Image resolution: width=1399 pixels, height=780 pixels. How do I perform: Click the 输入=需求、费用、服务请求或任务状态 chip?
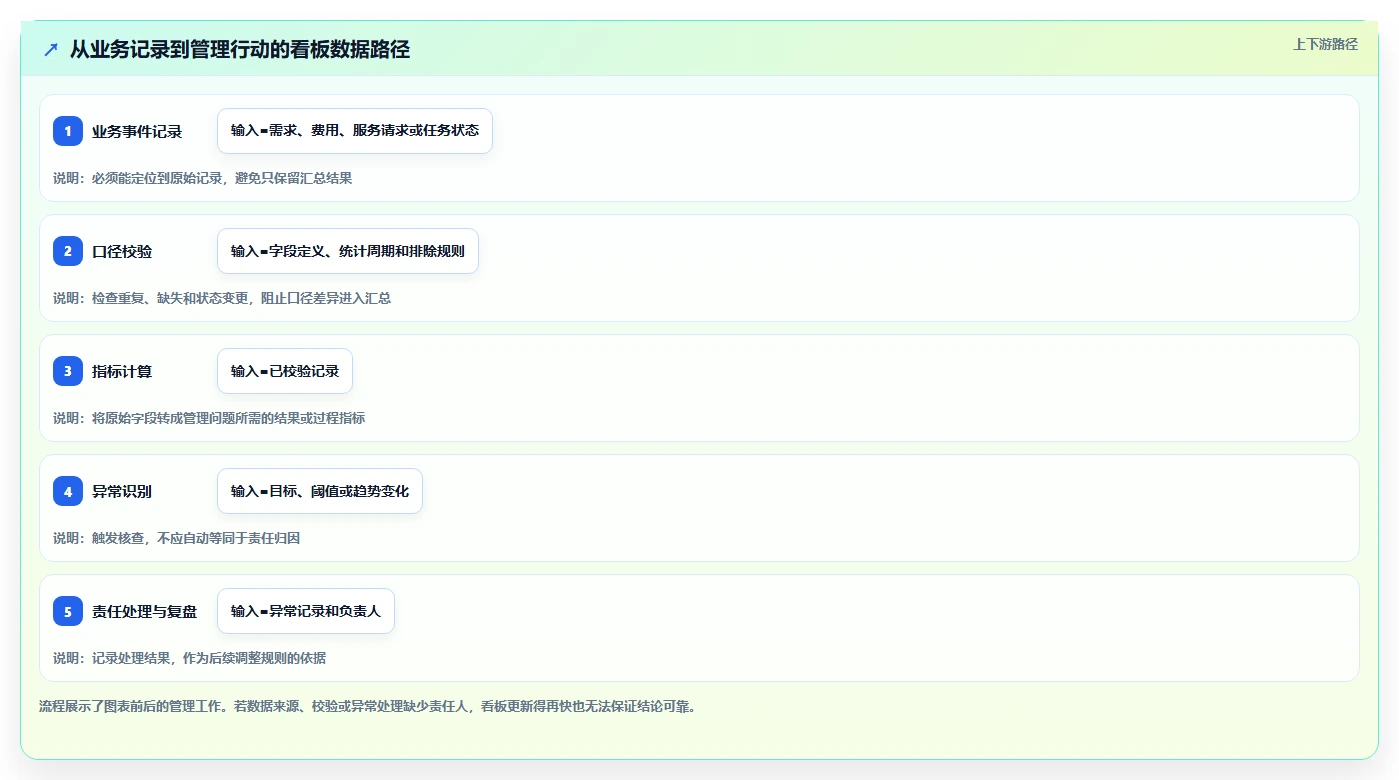(x=355, y=131)
